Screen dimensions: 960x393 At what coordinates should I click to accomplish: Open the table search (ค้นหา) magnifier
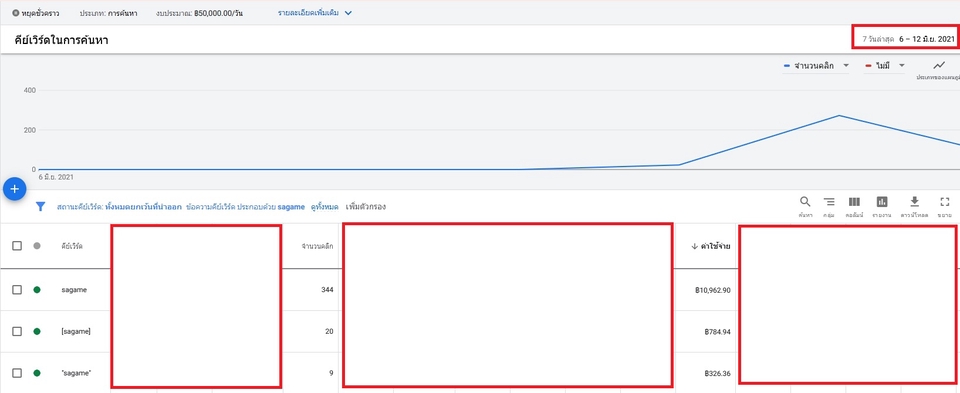click(805, 202)
